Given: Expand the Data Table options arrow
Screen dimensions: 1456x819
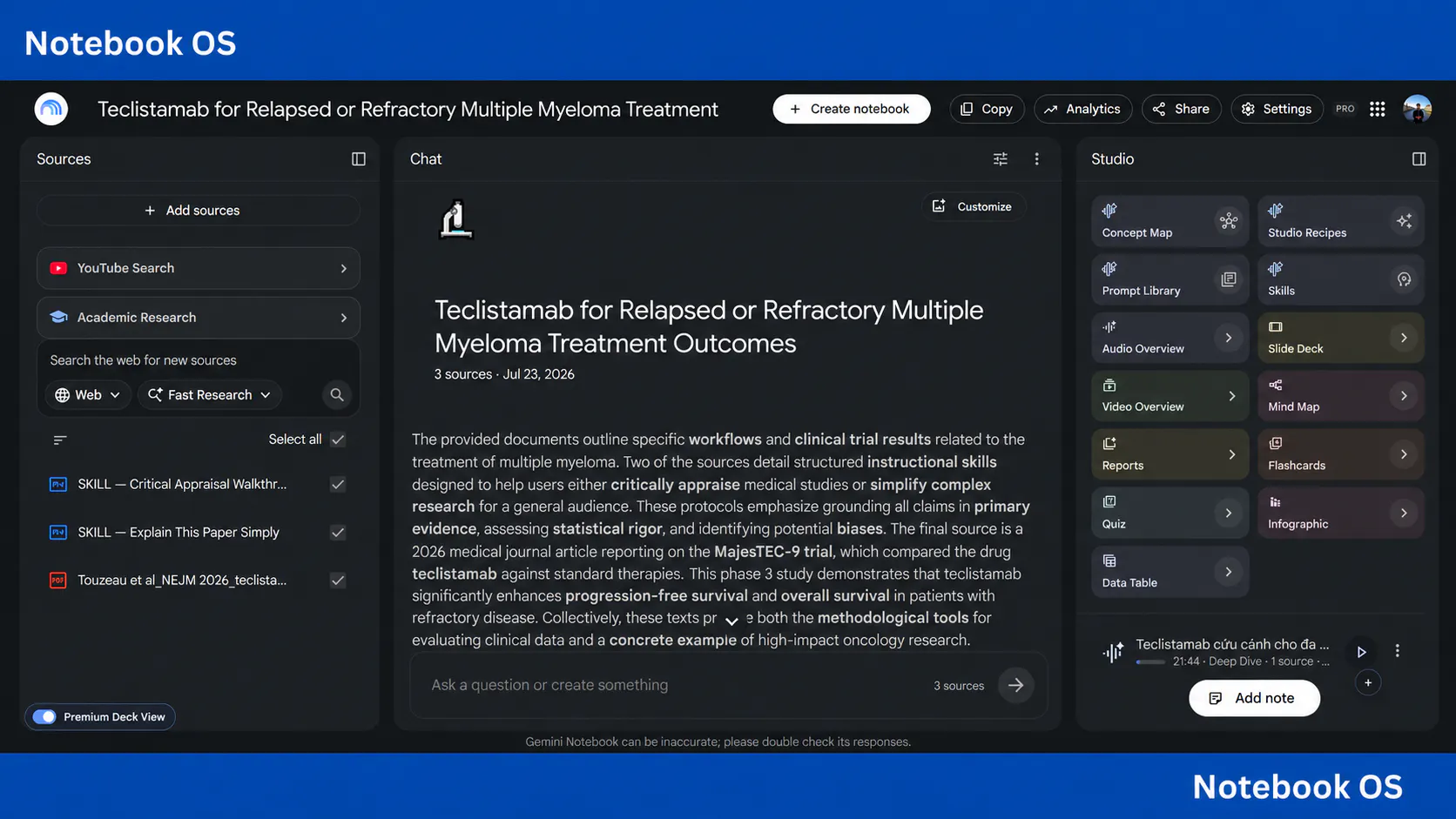Looking at the screenshot, I should 1229,572.
